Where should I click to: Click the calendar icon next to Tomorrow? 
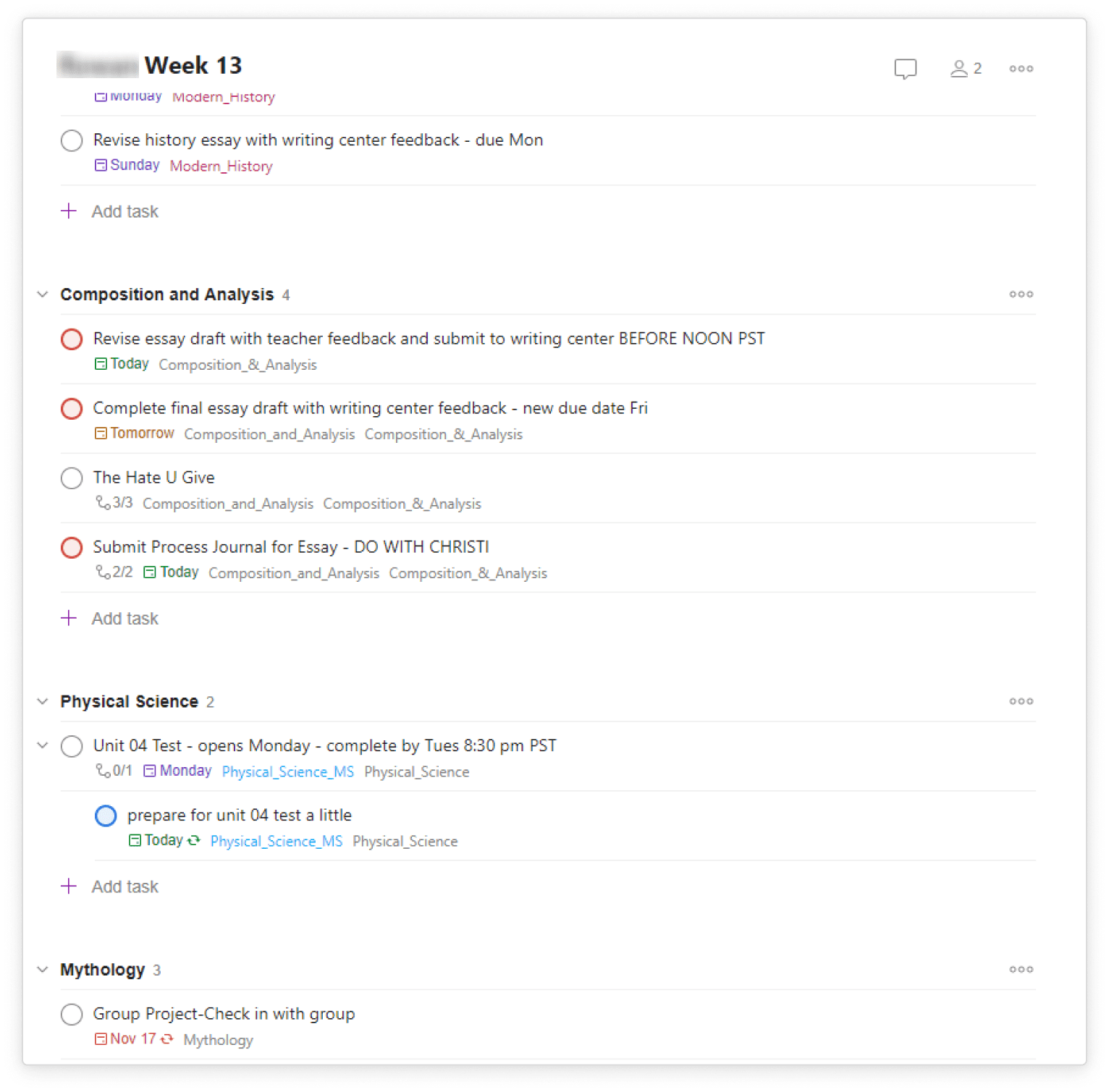101,433
